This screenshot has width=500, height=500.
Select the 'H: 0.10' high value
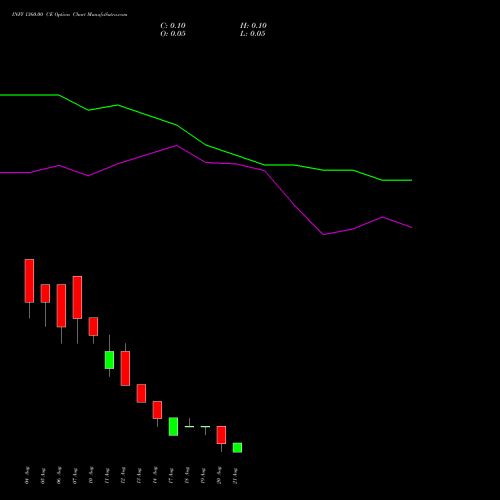tap(253, 26)
